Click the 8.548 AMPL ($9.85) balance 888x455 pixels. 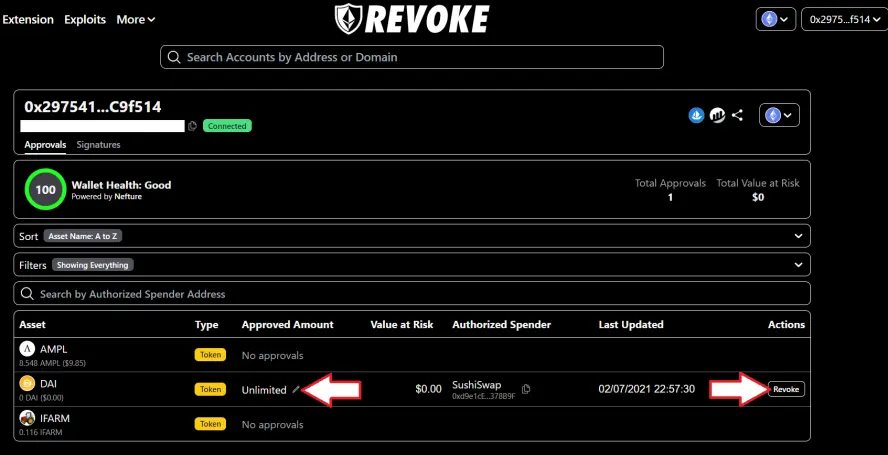(52, 363)
